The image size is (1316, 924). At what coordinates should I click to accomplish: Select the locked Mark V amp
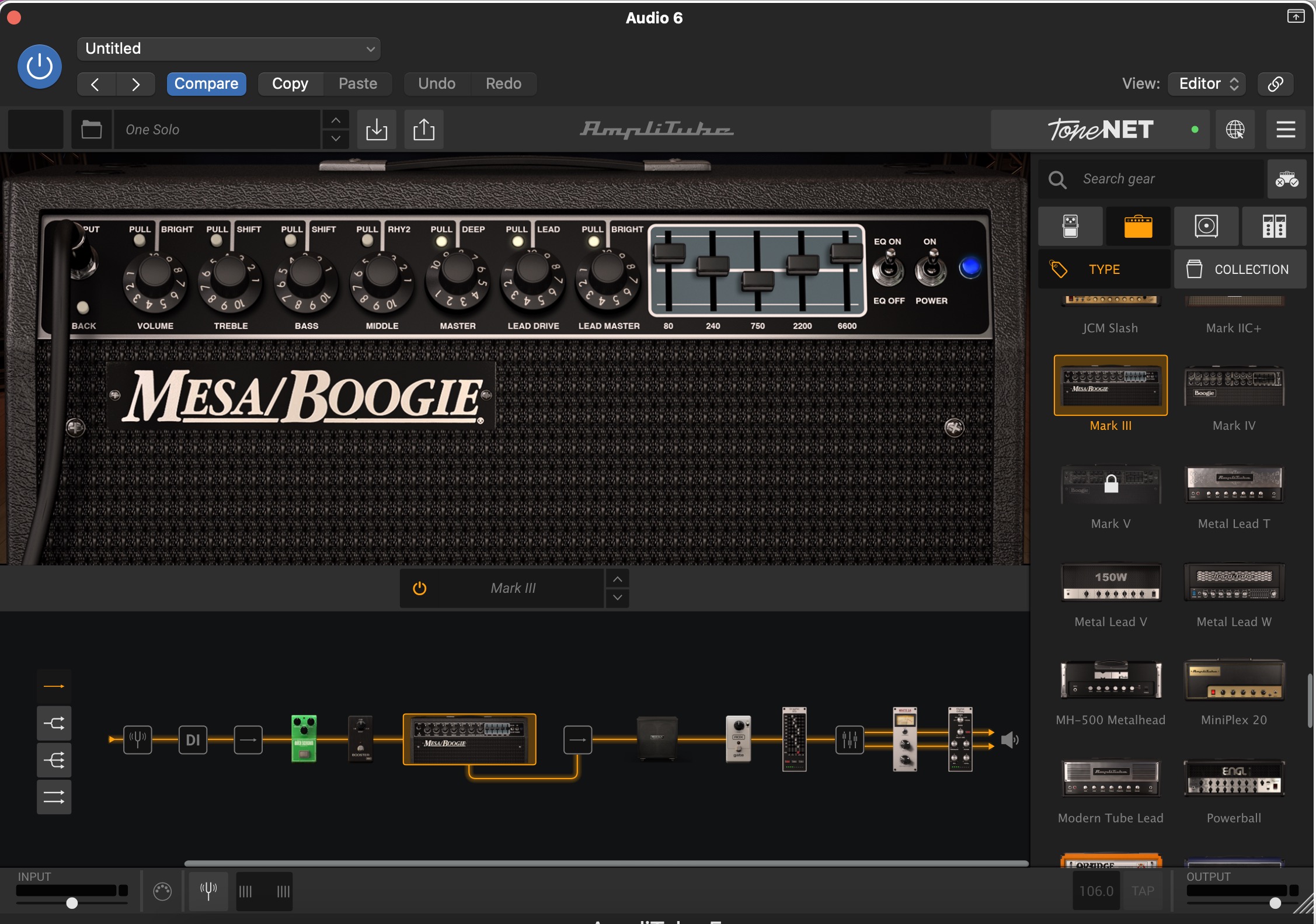[1110, 484]
